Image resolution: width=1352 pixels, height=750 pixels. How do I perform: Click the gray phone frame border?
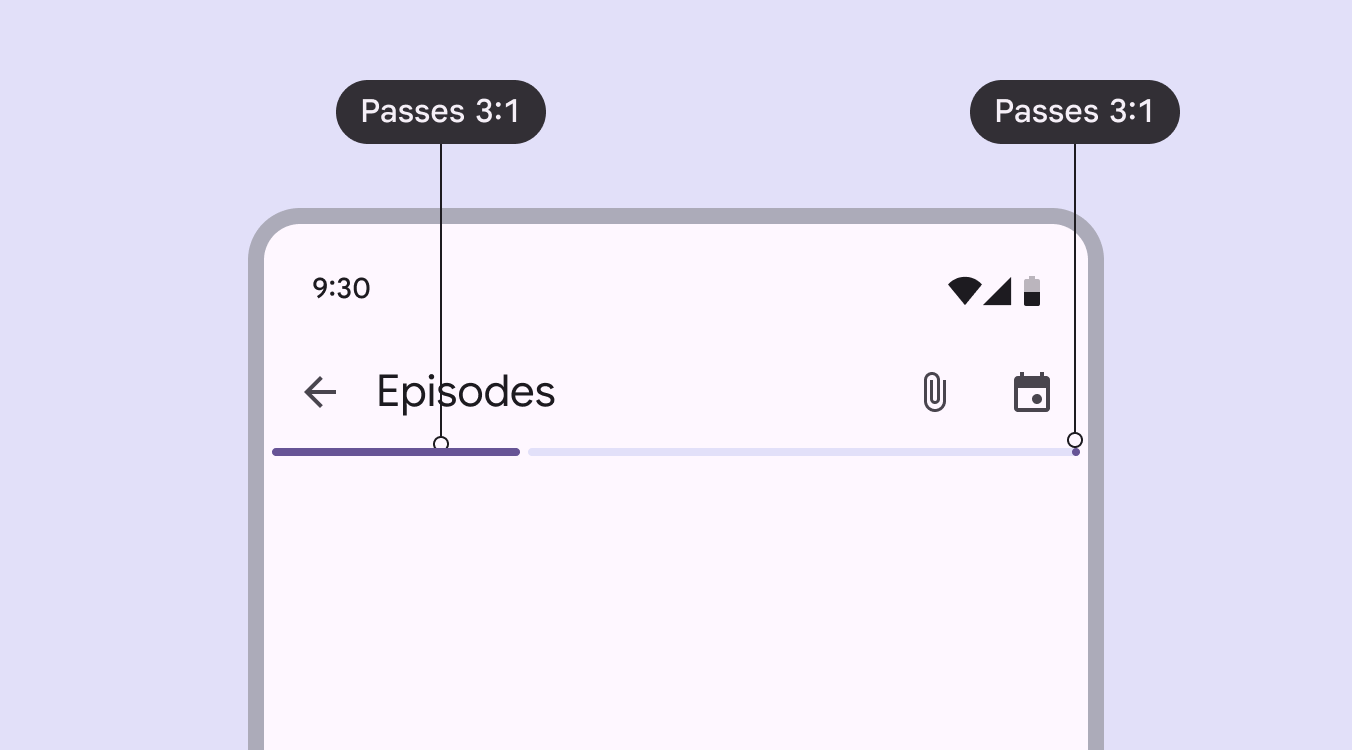click(x=256, y=500)
